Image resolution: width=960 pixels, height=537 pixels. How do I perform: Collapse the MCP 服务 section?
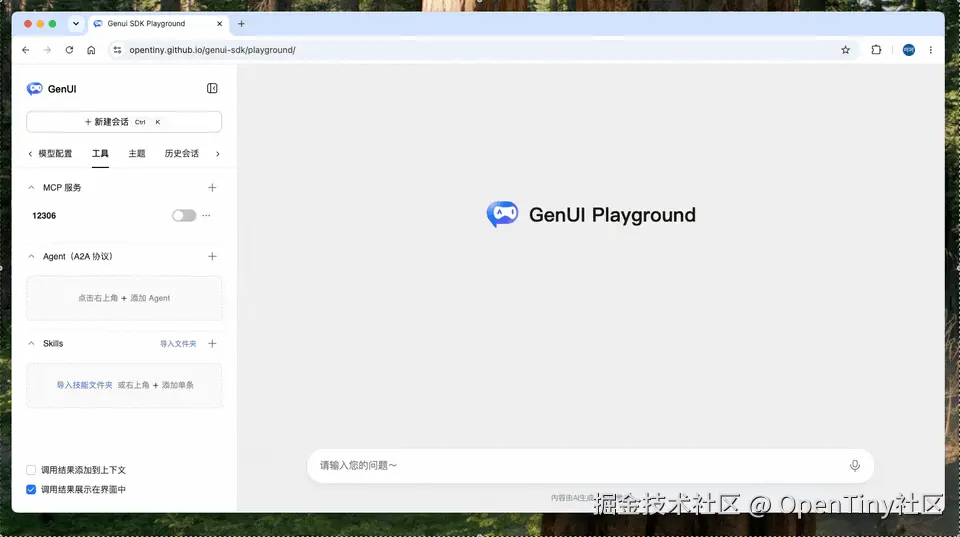coord(31,187)
